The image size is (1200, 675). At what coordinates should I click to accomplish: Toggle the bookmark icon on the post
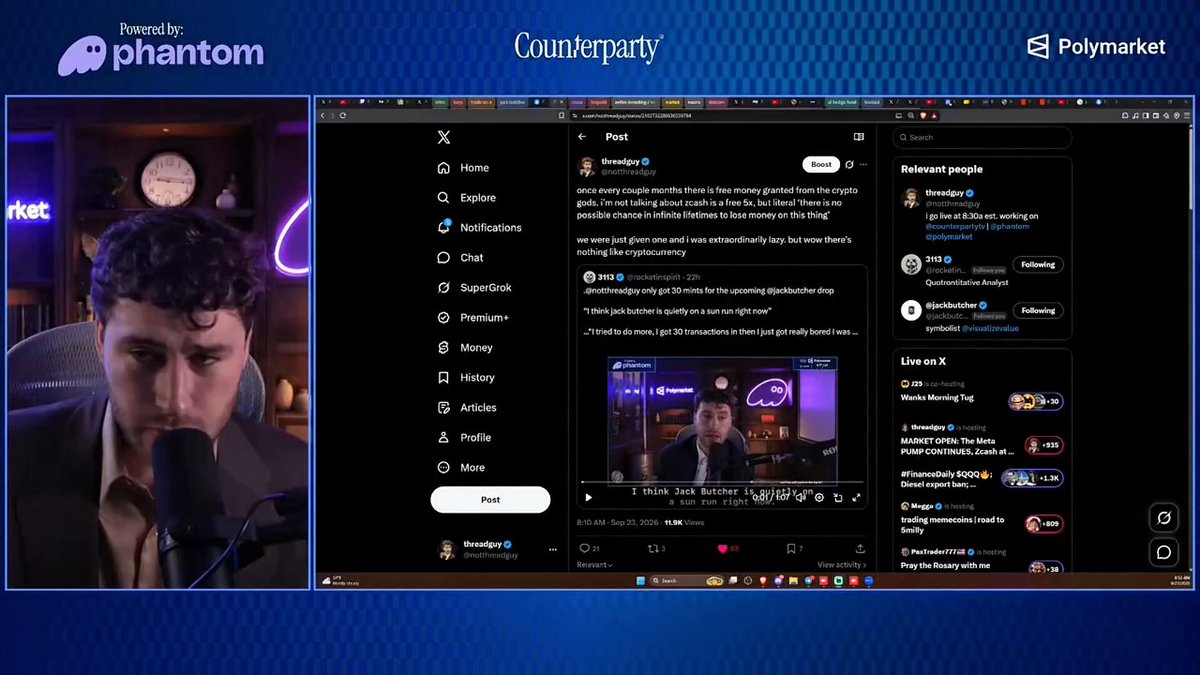[790, 548]
